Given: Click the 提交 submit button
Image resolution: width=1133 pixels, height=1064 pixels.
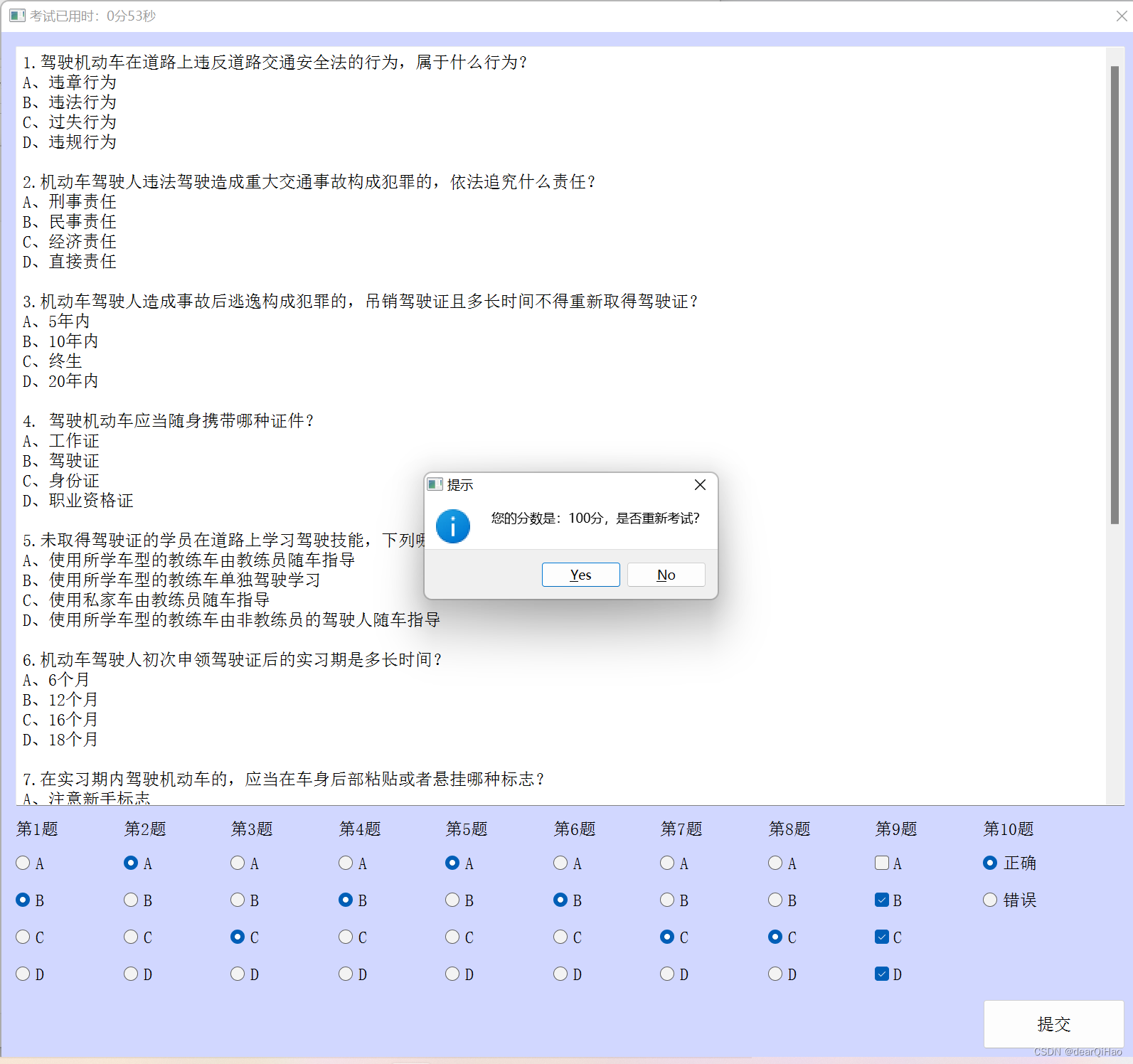Looking at the screenshot, I should point(1053,1023).
